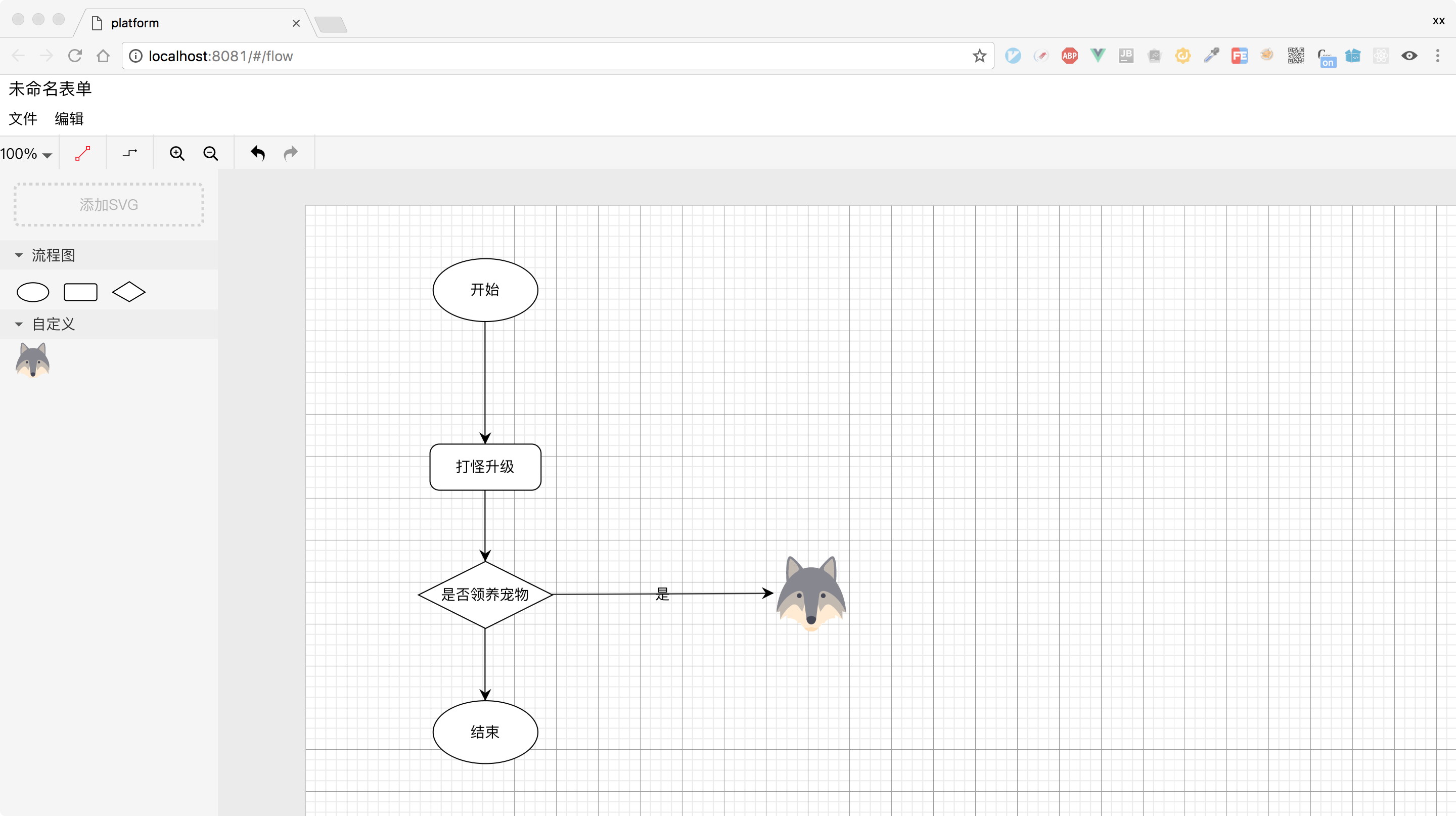Select the orthogonal step connector tool

pyautogui.click(x=130, y=153)
